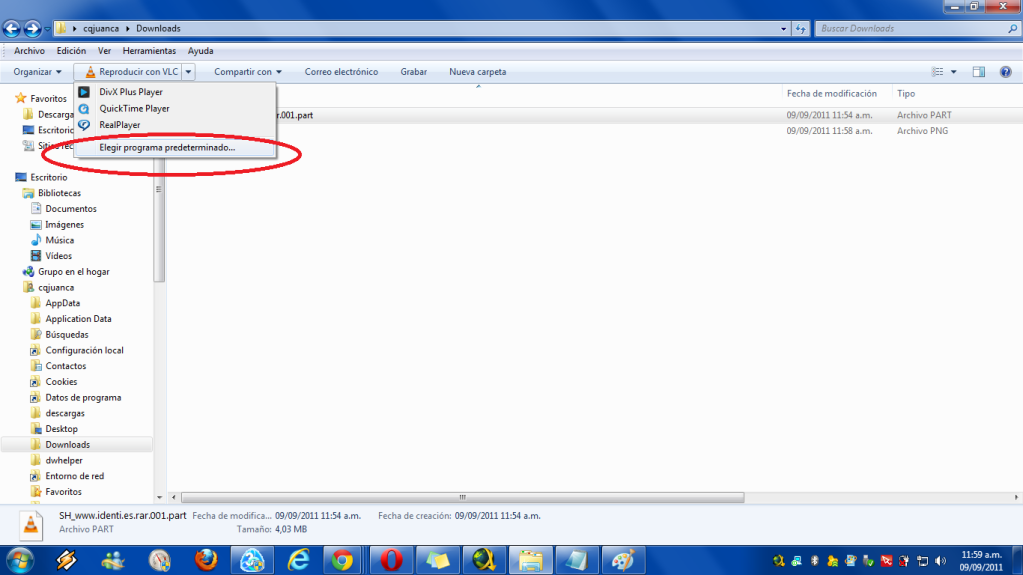Open the Herramientas menu

coord(149,51)
